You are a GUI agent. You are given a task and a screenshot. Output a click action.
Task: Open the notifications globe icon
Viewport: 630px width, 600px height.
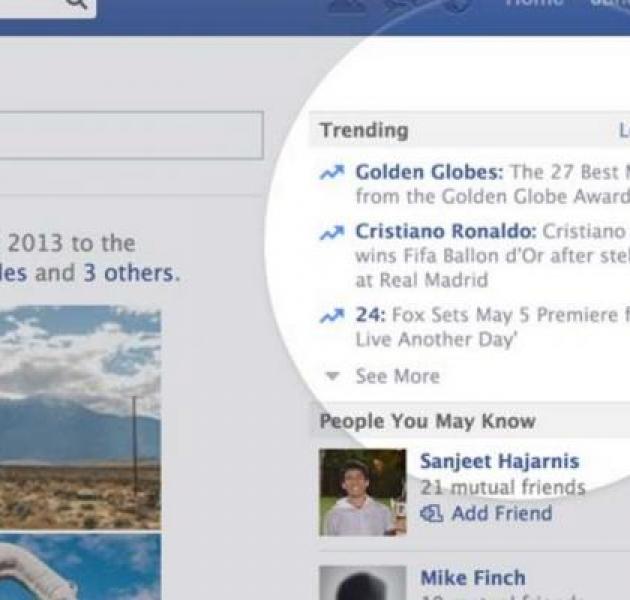[458, 5]
